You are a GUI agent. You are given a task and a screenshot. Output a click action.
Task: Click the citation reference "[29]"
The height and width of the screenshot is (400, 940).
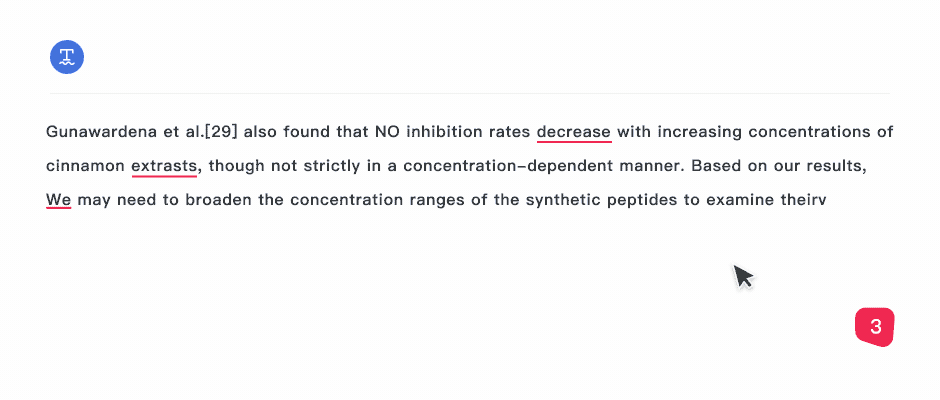click(x=220, y=132)
